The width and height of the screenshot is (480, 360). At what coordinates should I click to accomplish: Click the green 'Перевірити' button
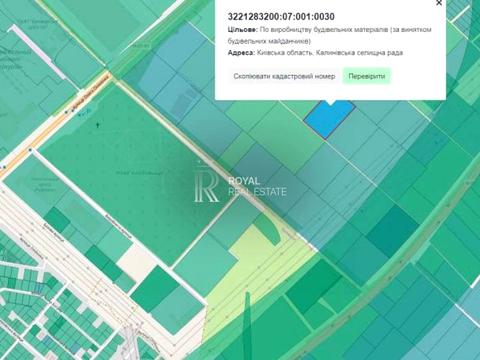point(367,76)
